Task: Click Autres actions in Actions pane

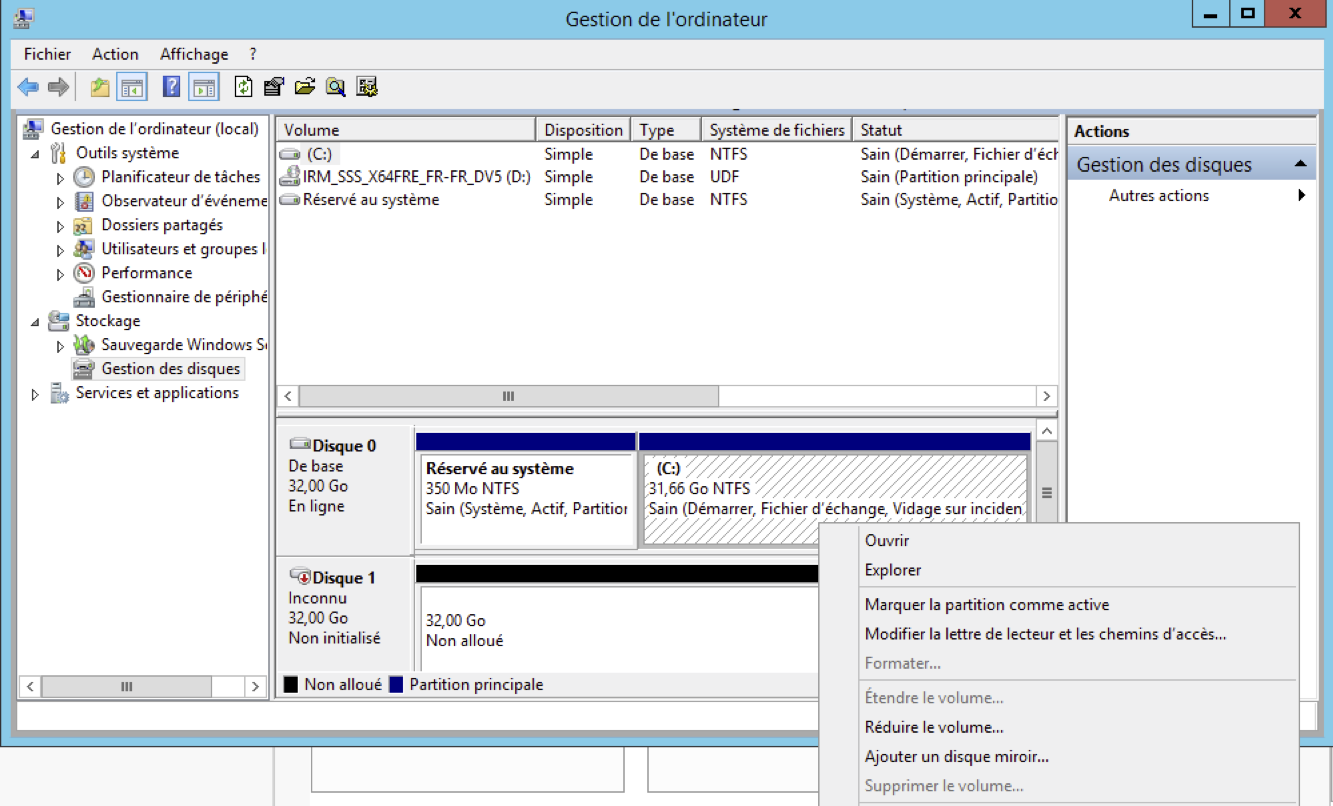Action: pyautogui.click(x=1159, y=196)
